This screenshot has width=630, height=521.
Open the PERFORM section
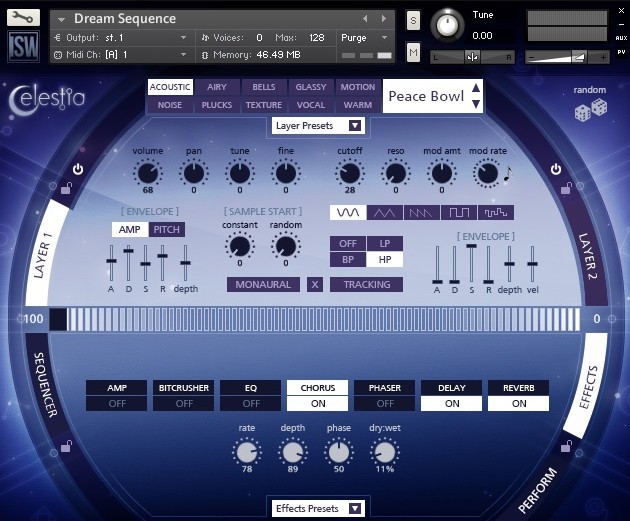coord(538,490)
